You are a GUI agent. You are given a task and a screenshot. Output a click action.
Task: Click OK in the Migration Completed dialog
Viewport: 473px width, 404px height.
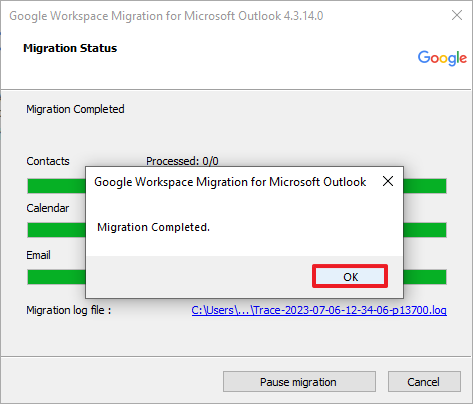pos(350,276)
